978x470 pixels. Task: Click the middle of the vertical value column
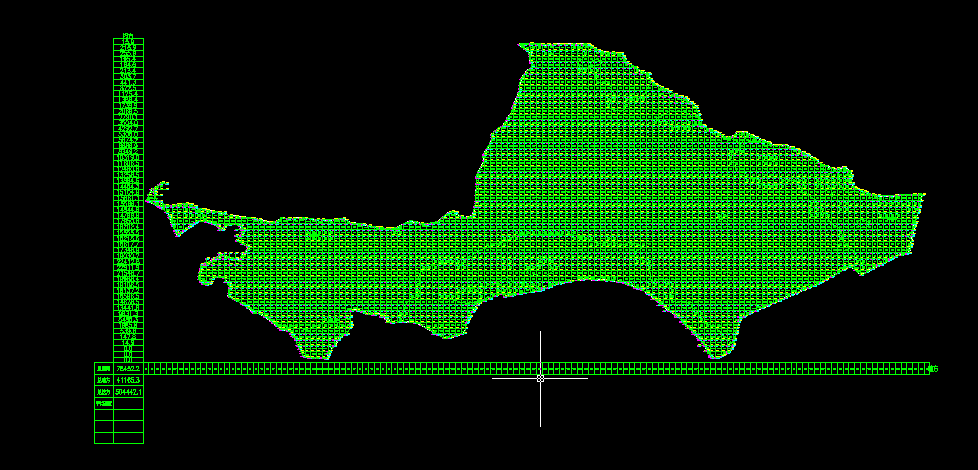click(x=128, y=200)
